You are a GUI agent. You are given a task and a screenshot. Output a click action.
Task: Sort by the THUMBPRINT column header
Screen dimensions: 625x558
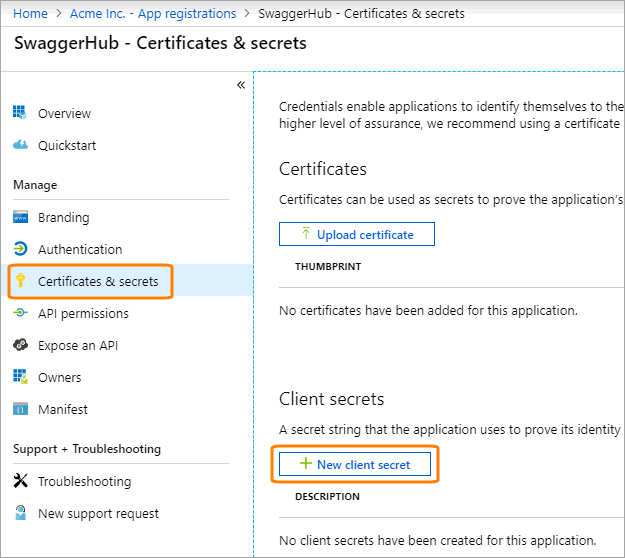point(328,267)
